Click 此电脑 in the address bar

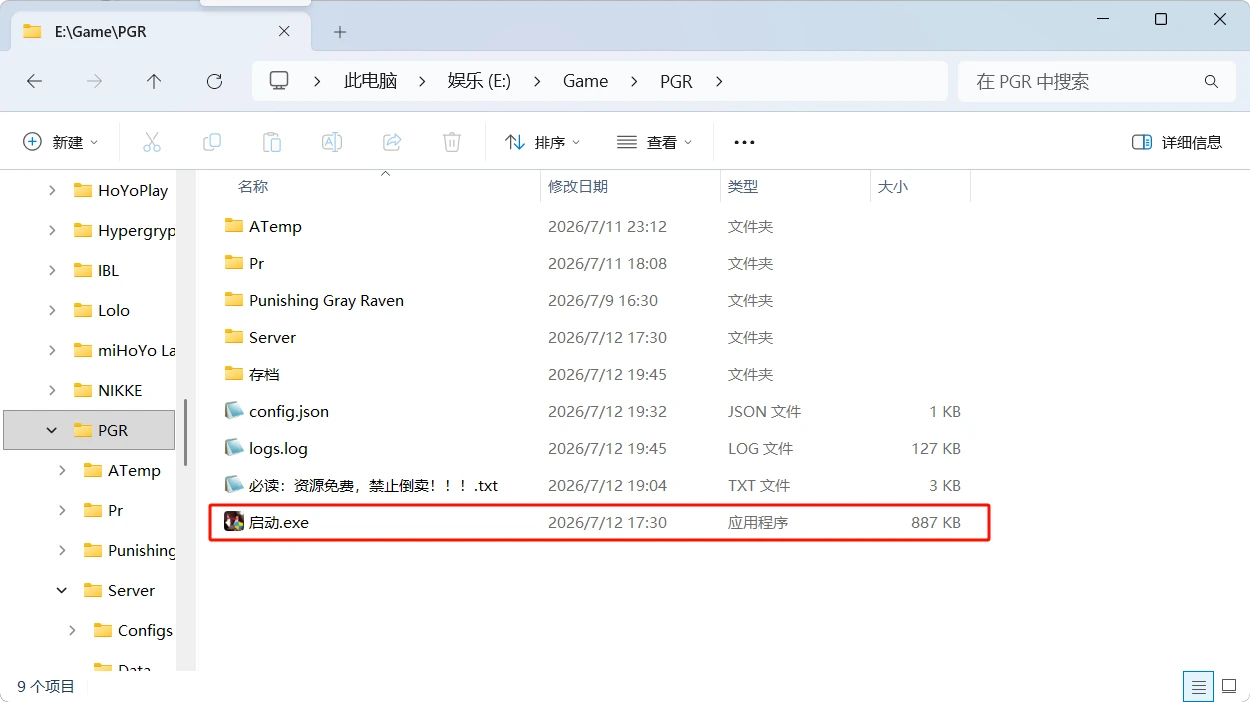tap(370, 82)
